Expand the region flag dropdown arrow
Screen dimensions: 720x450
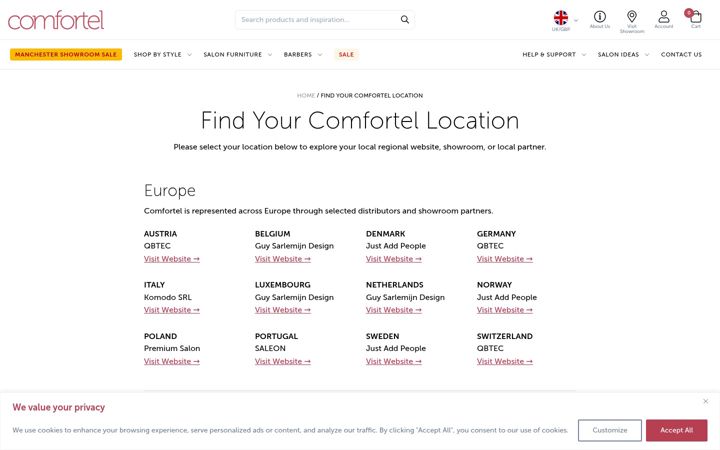tap(576, 20)
